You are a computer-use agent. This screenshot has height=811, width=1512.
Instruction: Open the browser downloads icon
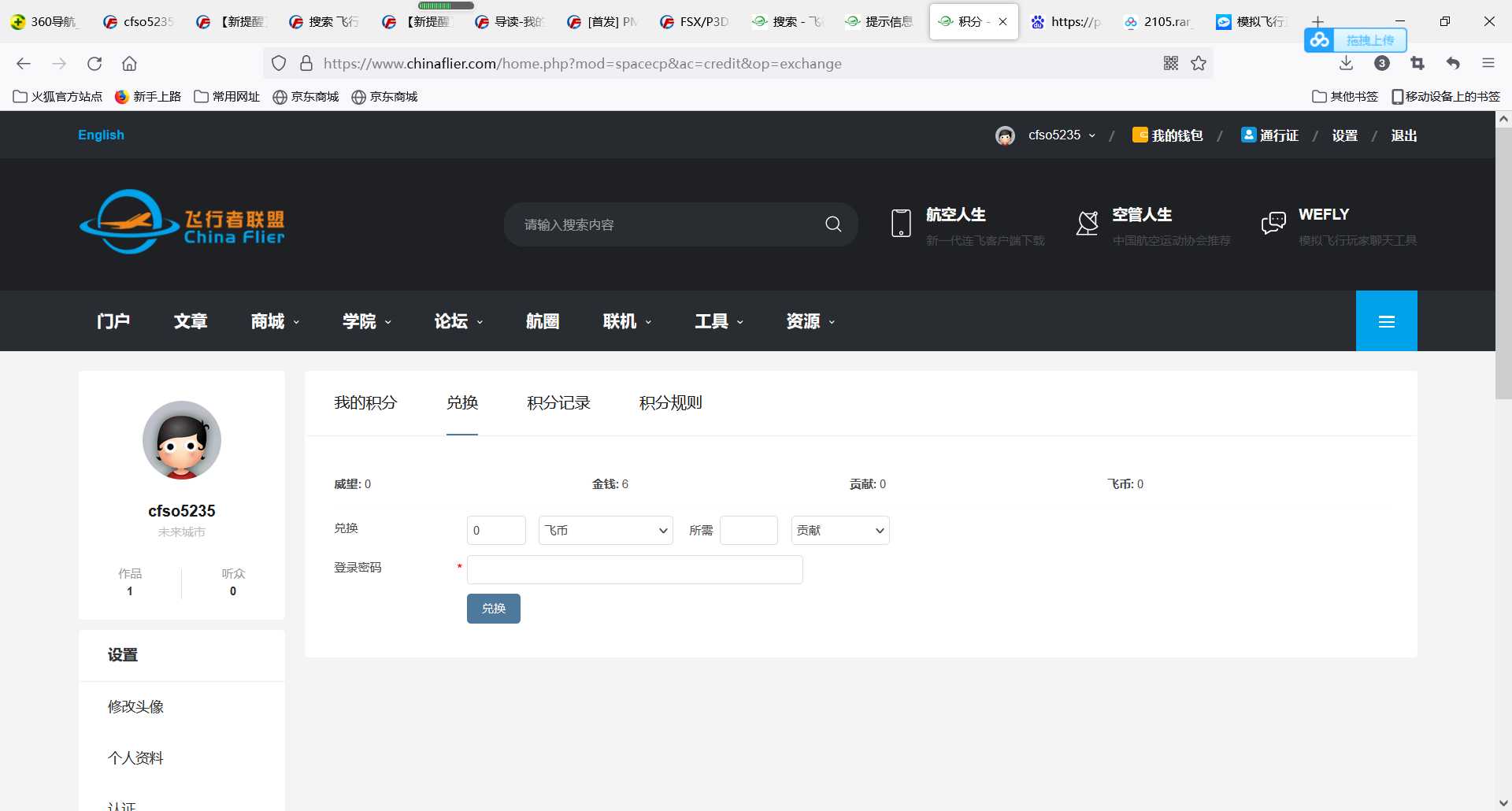(x=1346, y=63)
